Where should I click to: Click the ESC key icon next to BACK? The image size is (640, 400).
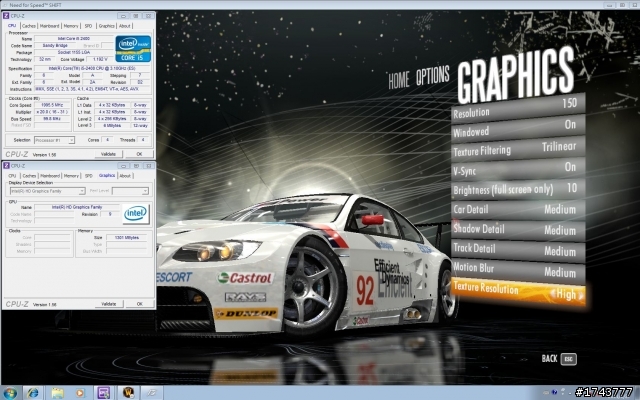[x=569, y=359]
